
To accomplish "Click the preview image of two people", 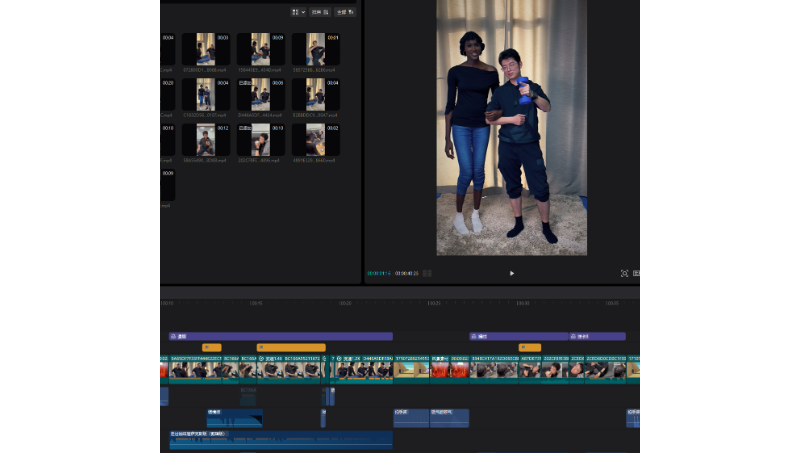I will (511, 127).
